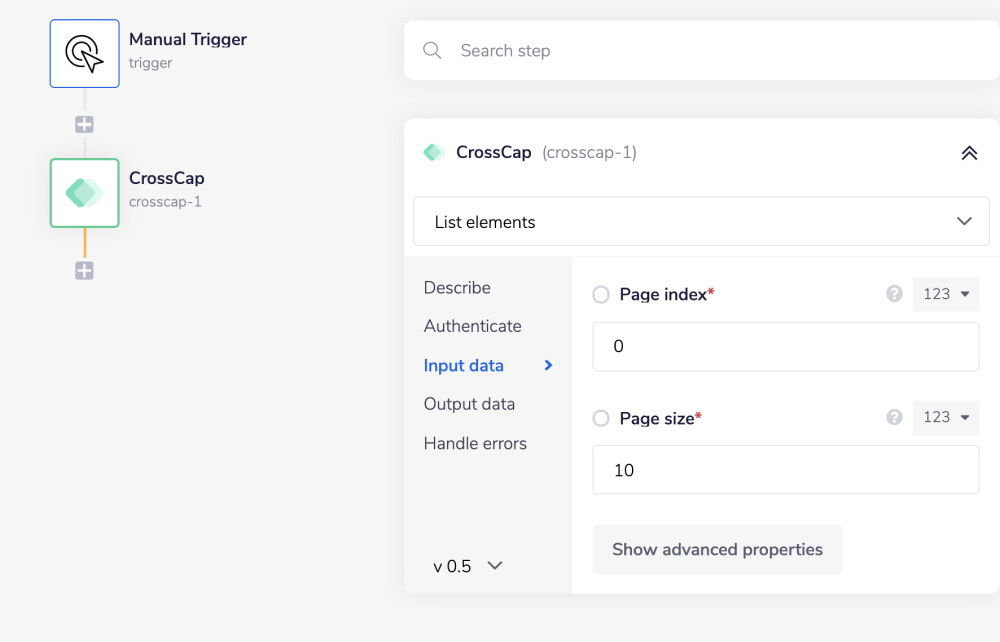Go to the Authenticate section
This screenshot has width=1000, height=642.
click(x=472, y=326)
